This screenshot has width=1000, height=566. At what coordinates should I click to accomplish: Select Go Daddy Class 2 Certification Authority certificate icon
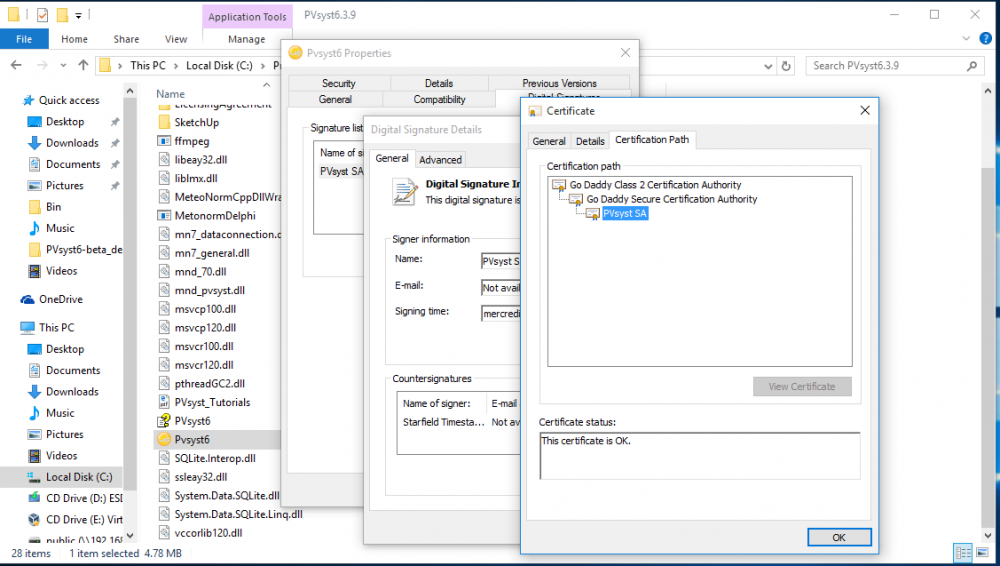[x=559, y=185]
